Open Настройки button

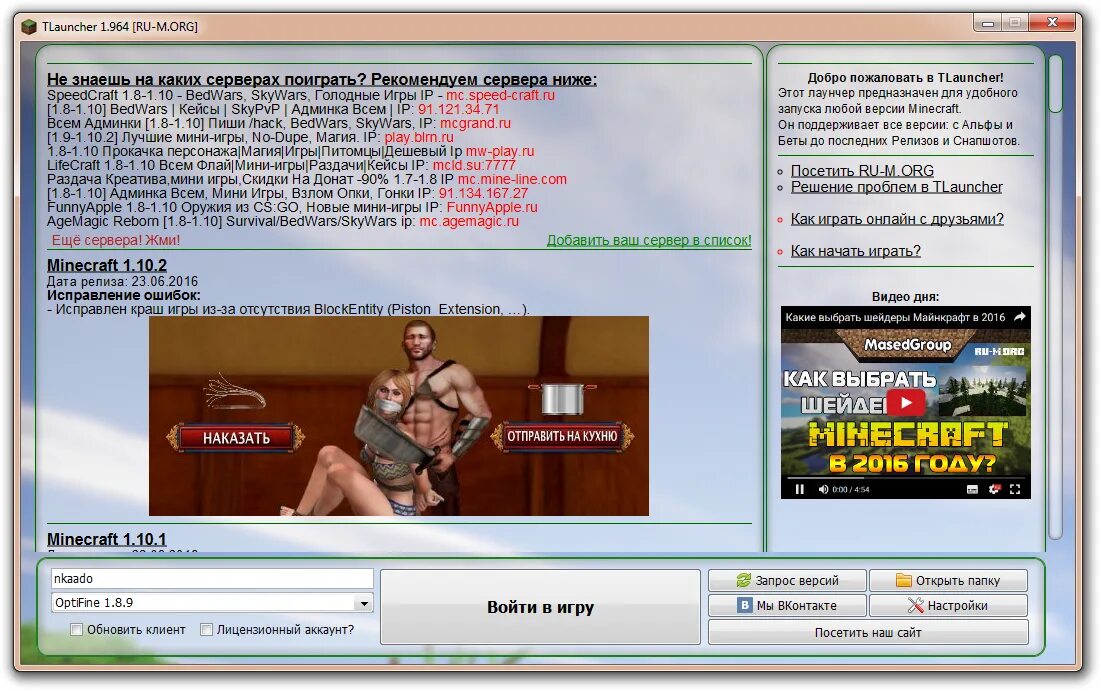(949, 605)
